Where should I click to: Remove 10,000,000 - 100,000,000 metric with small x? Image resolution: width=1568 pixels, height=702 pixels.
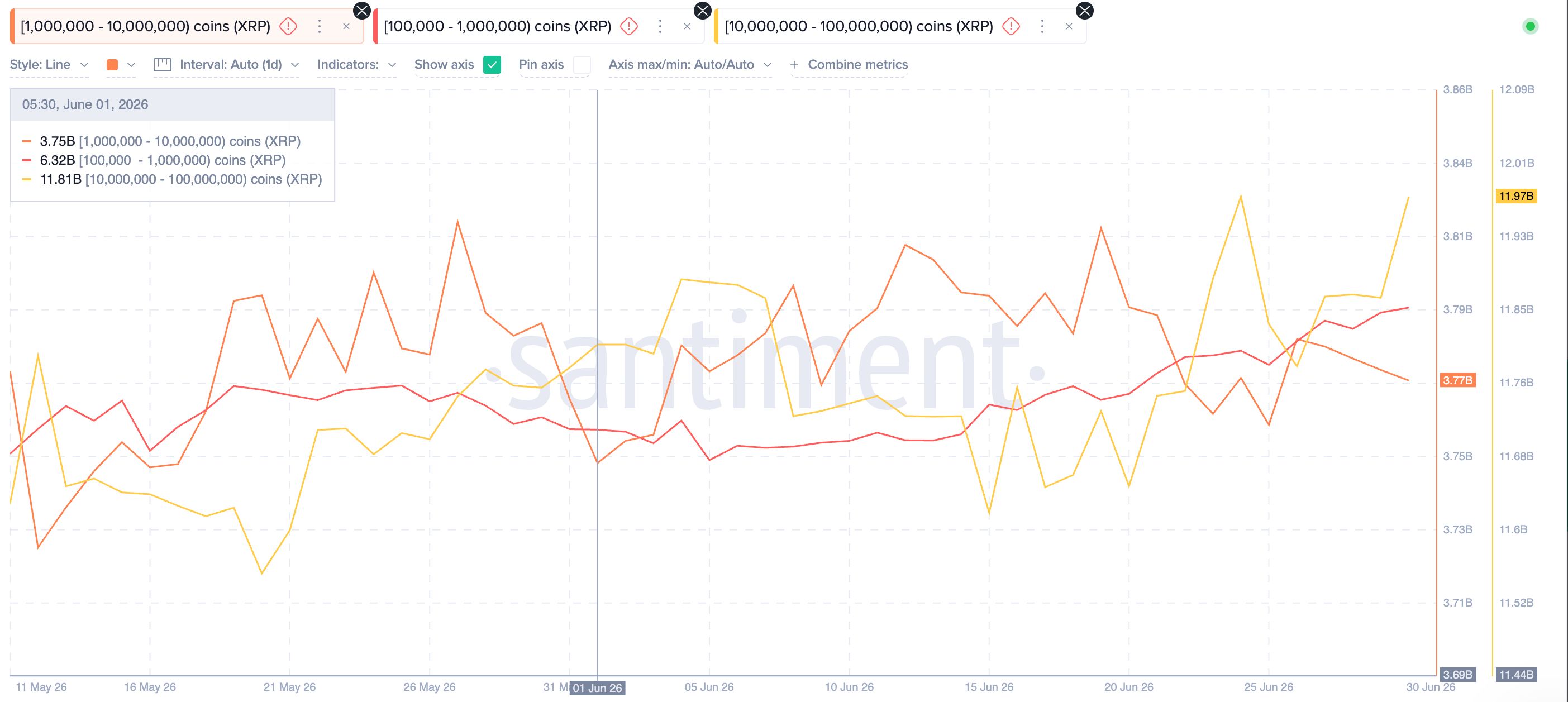pyautogui.click(x=1069, y=26)
